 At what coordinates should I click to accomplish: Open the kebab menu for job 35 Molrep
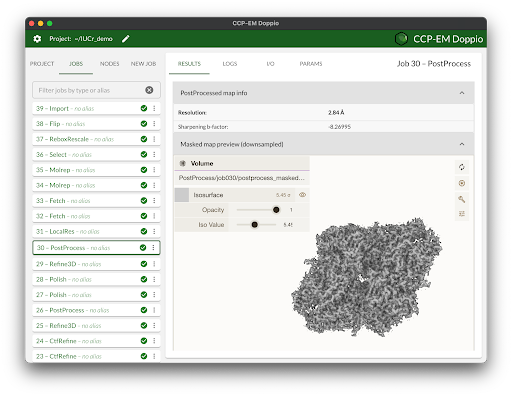[x=154, y=170]
